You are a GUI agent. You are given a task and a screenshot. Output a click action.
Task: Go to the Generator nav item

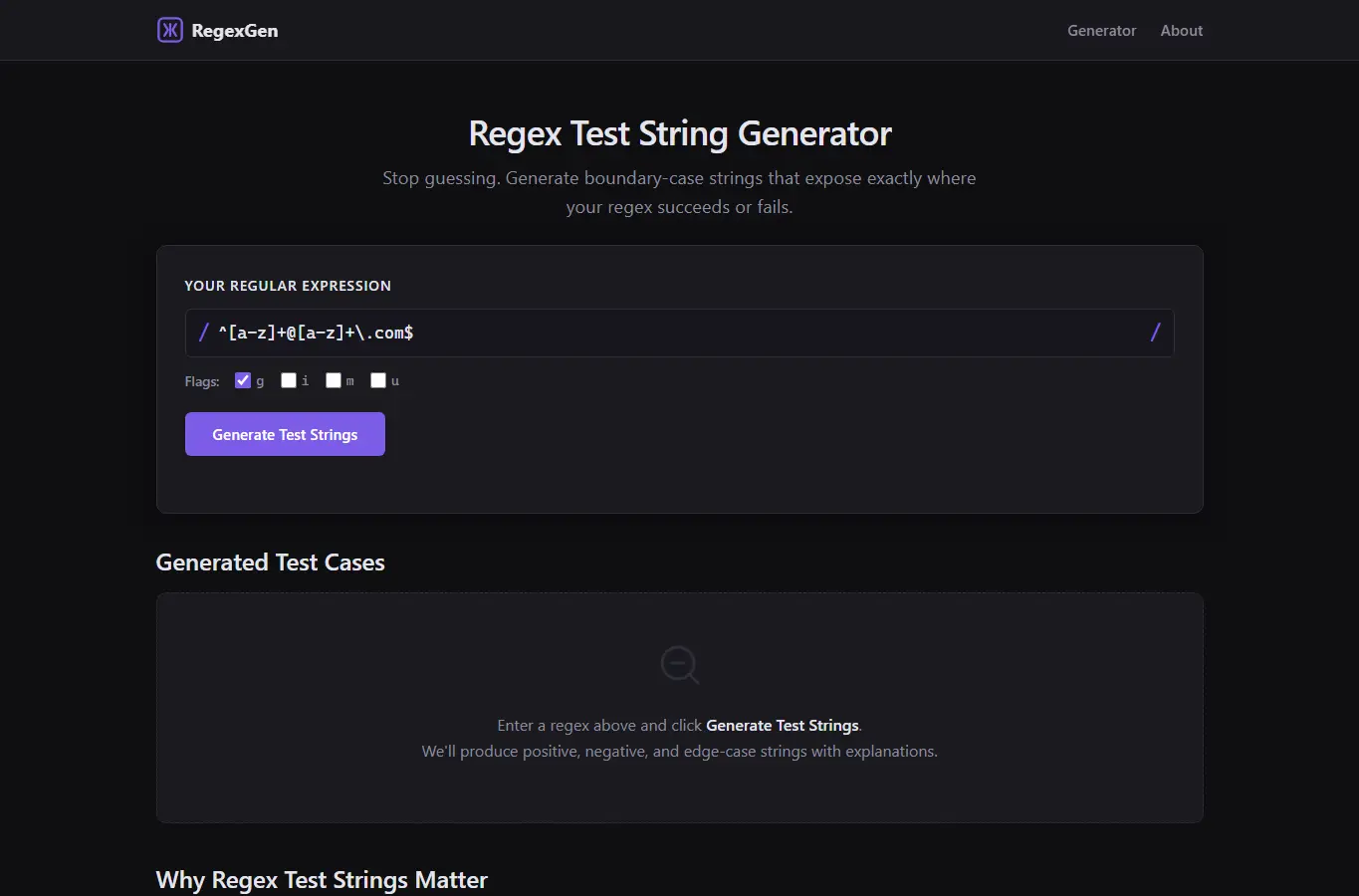(1101, 31)
